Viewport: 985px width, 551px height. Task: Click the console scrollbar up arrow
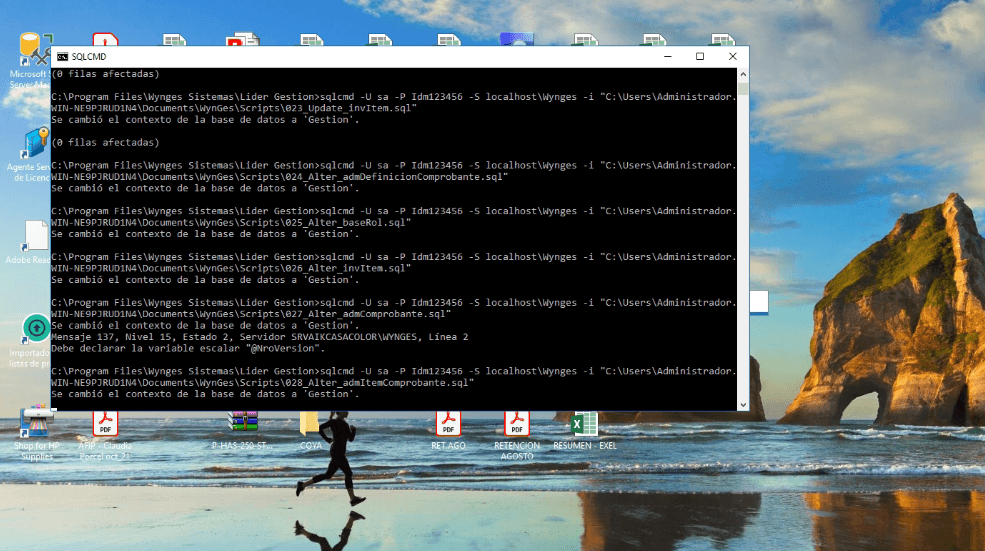pos(742,74)
